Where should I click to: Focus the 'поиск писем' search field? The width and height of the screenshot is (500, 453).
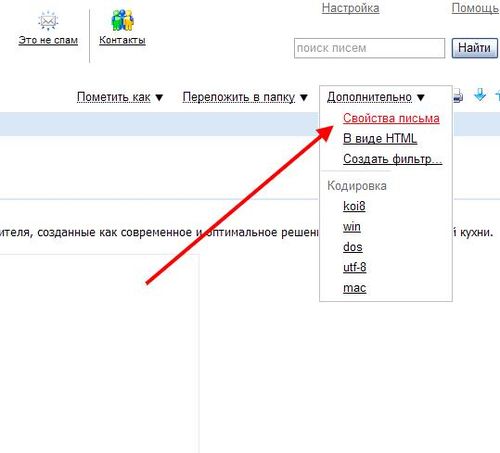(x=369, y=48)
